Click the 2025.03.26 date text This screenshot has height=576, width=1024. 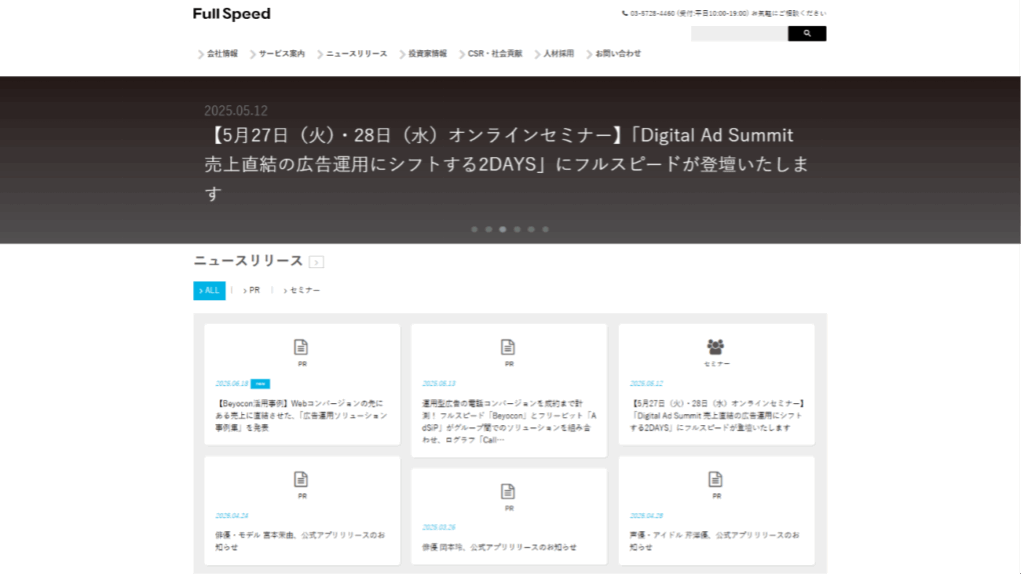click(x=439, y=528)
